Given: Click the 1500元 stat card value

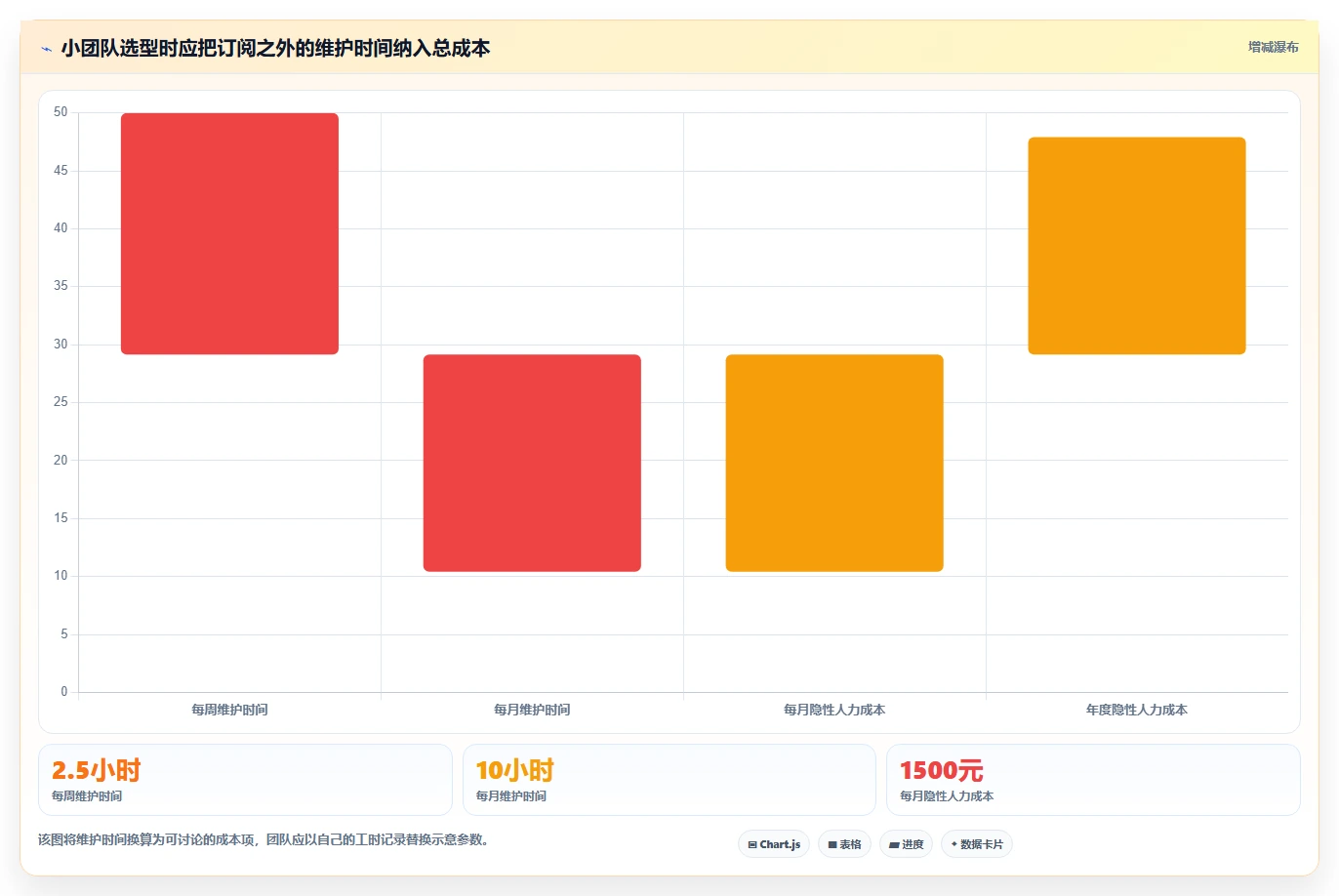Looking at the screenshot, I should click(x=942, y=770).
